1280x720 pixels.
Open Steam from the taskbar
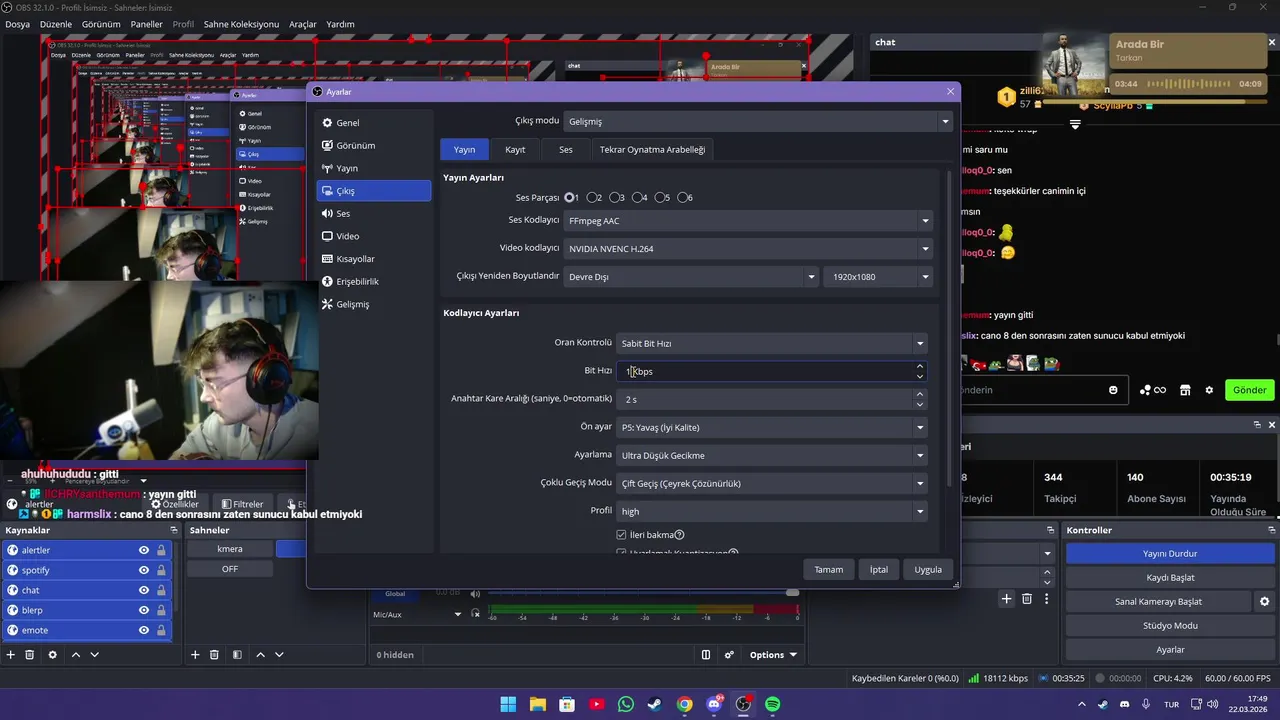pyautogui.click(x=654, y=704)
